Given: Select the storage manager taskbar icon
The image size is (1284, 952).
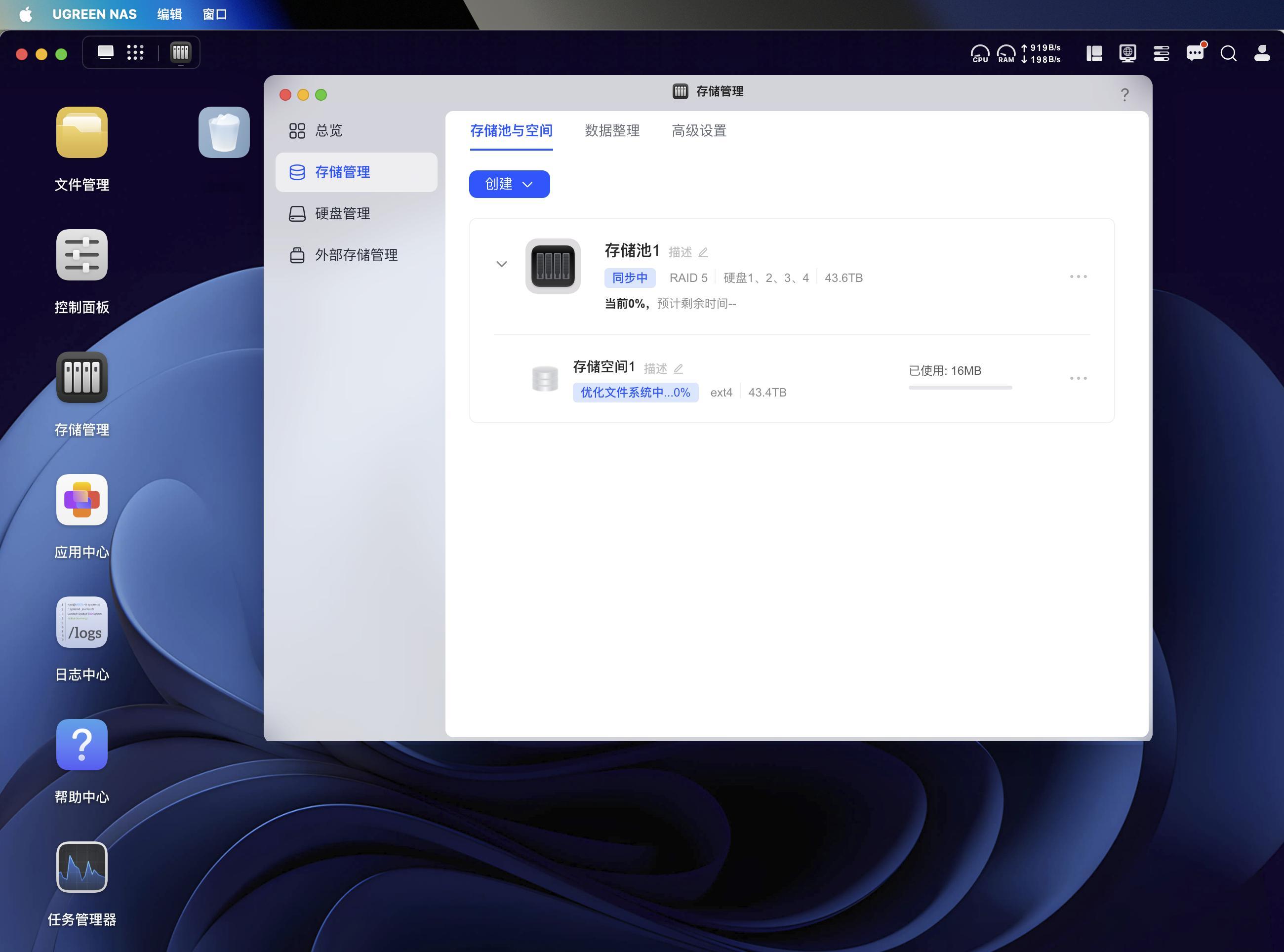Looking at the screenshot, I should 180,53.
